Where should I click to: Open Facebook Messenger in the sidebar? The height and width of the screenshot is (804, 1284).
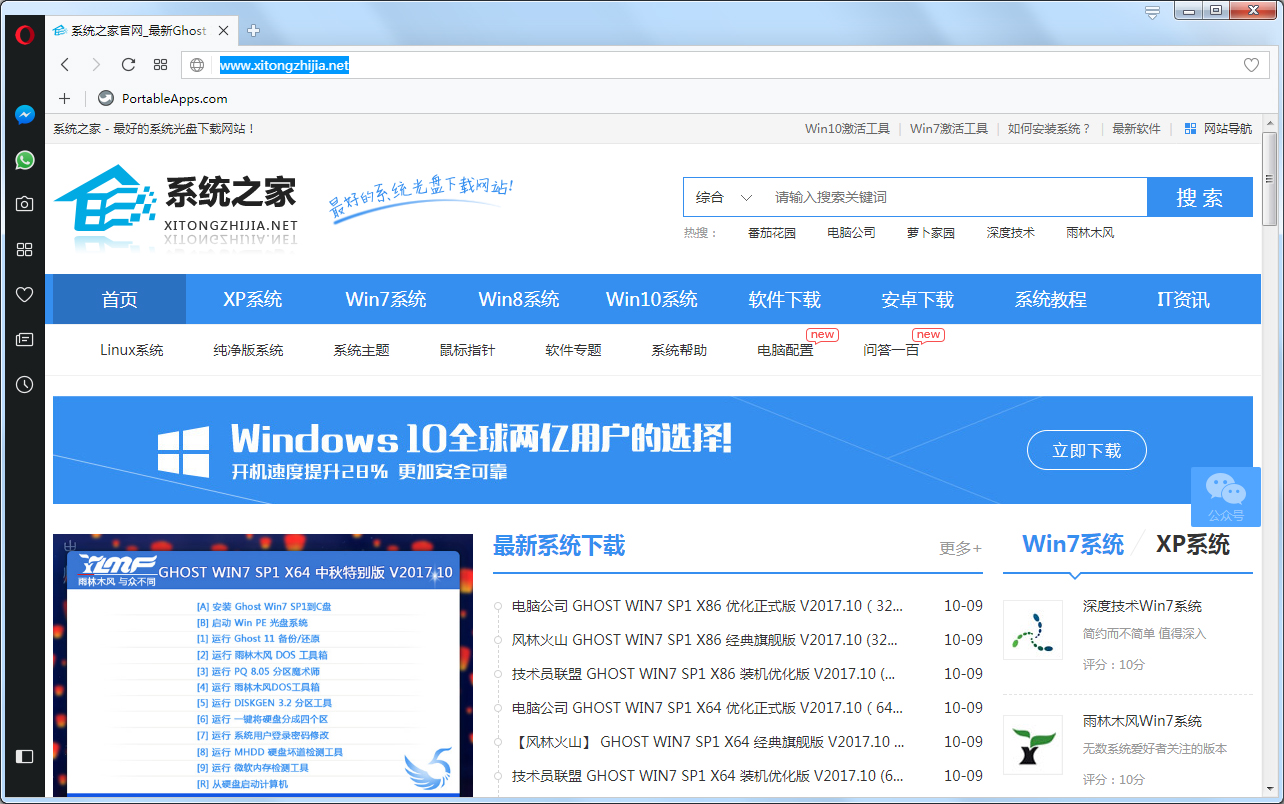[x=25, y=115]
